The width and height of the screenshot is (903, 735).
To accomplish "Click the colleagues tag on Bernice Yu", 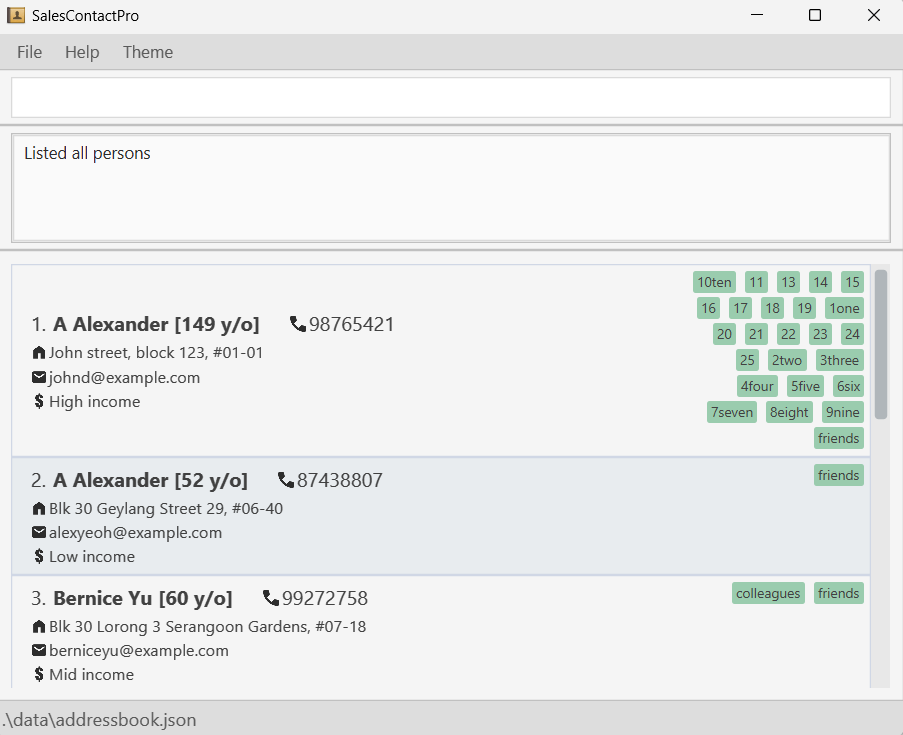I will (x=768, y=593).
